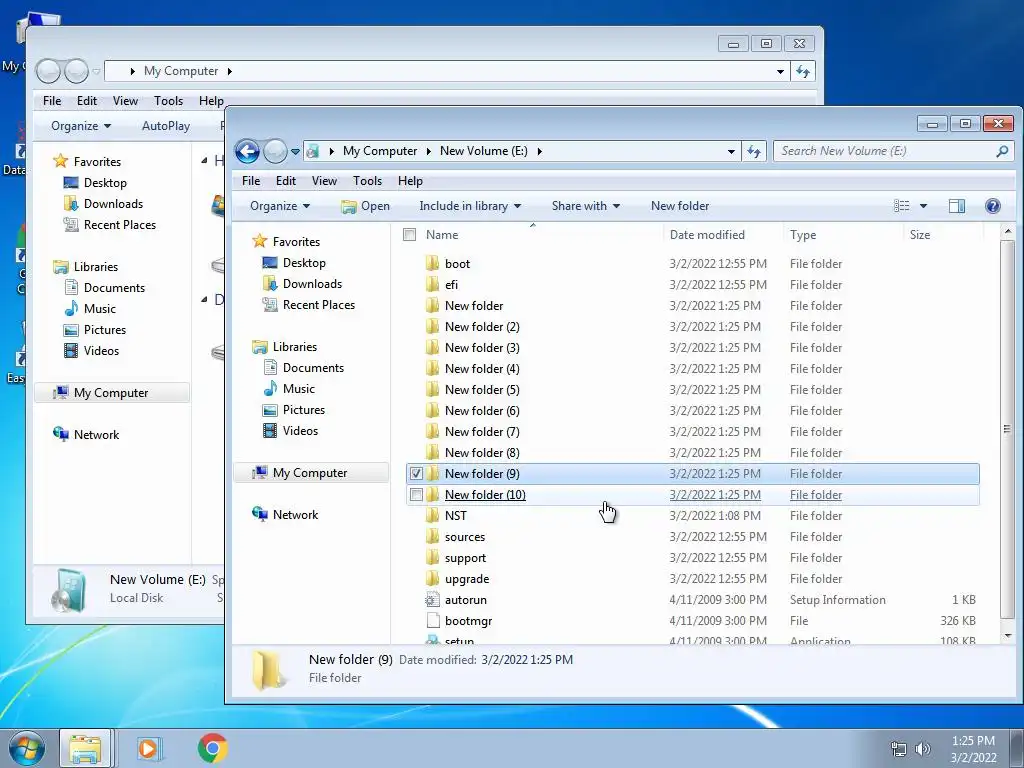Select the New folder (5) row
This screenshot has width=1024, height=768.
click(x=692, y=390)
